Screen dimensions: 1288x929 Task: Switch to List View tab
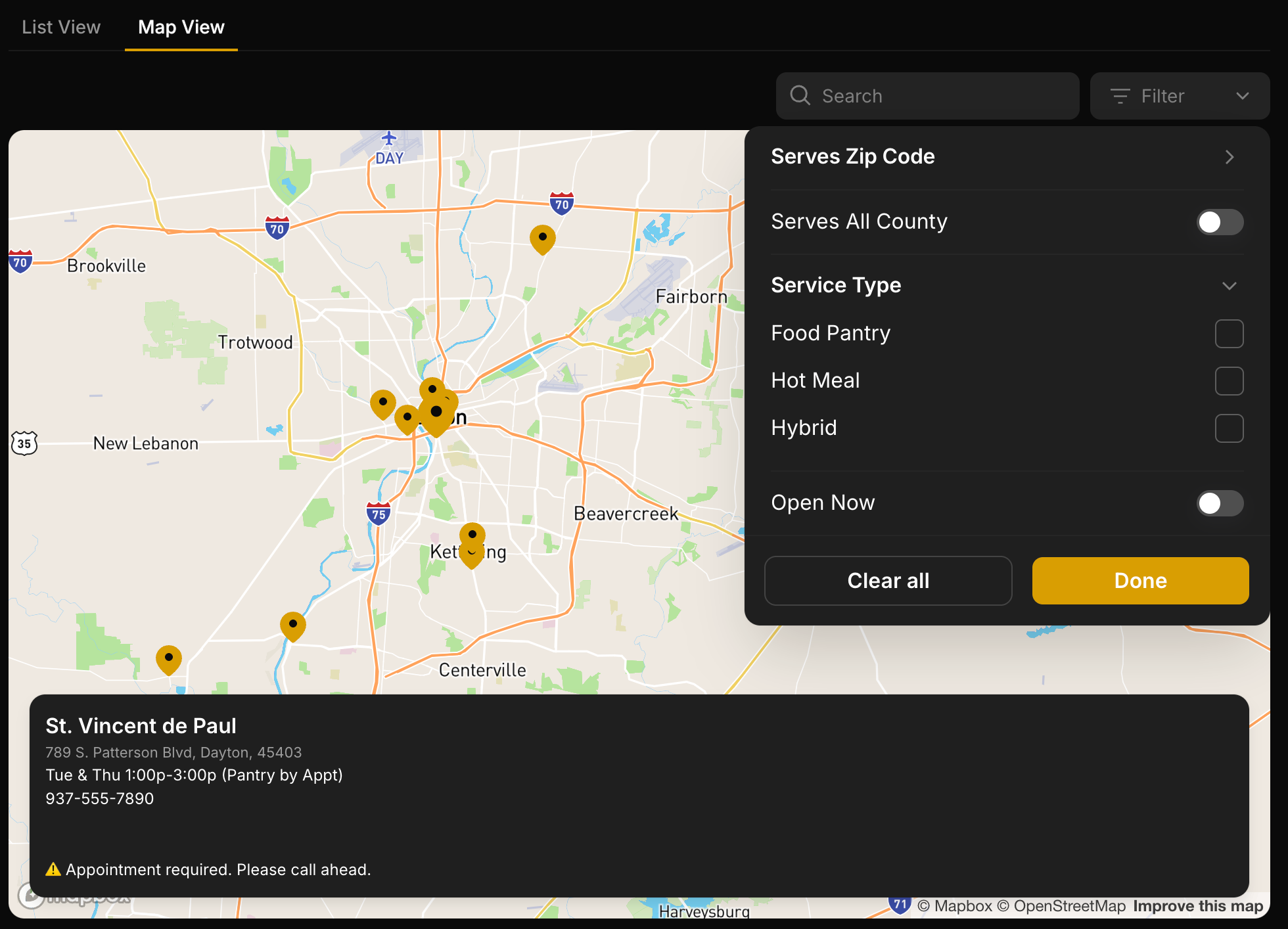point(61,27)
